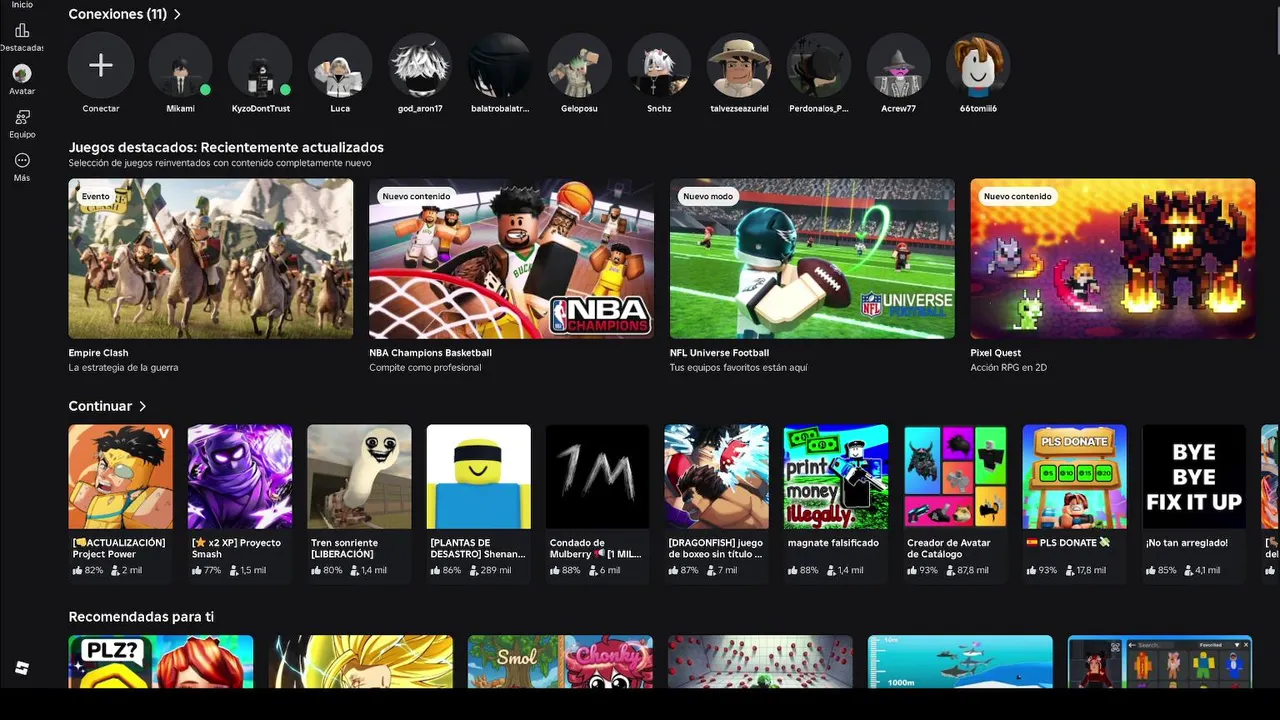This screenshot has width=1280, height=720.
Task: Click the Conectar plus button
Action: (101, 65)
